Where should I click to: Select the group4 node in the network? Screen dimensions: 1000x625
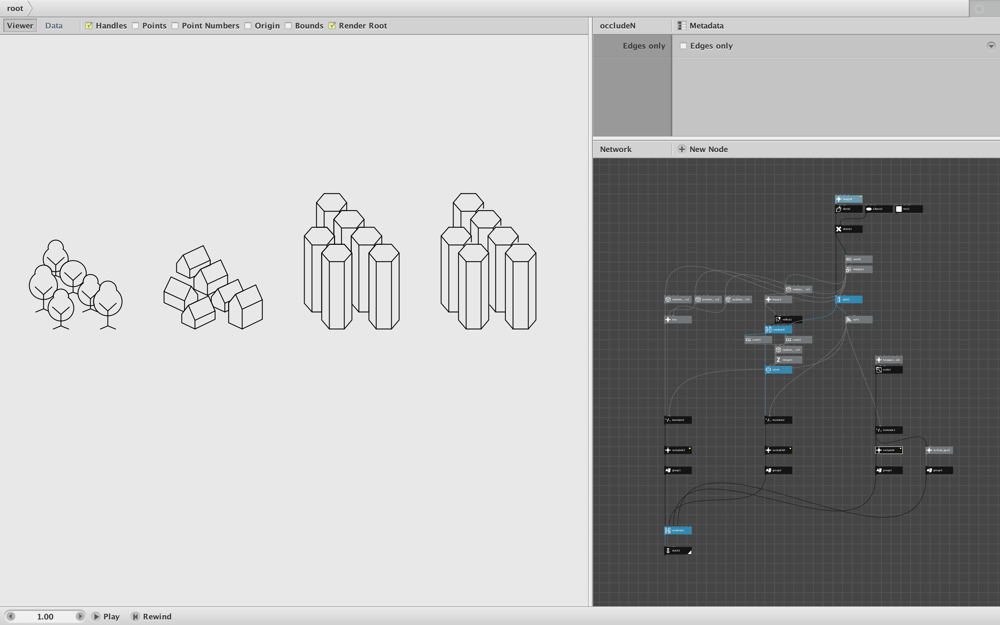(x=939, y=471)
